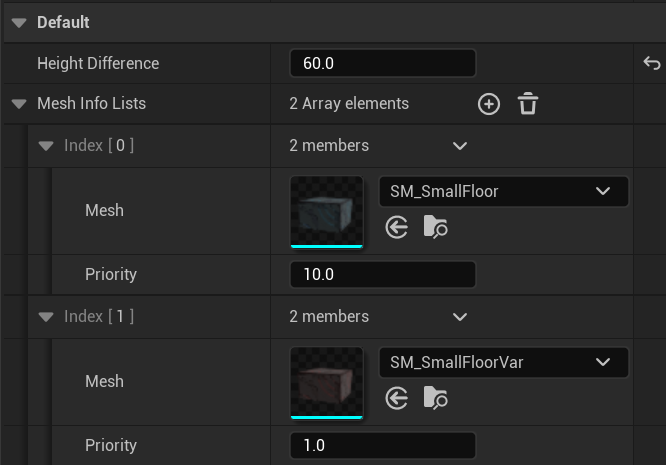The width and height of the screenshot is (666, 465).
Task: Open SM_SmallFloorVar mesh asset dropdown
Action: tap(503, 362)
